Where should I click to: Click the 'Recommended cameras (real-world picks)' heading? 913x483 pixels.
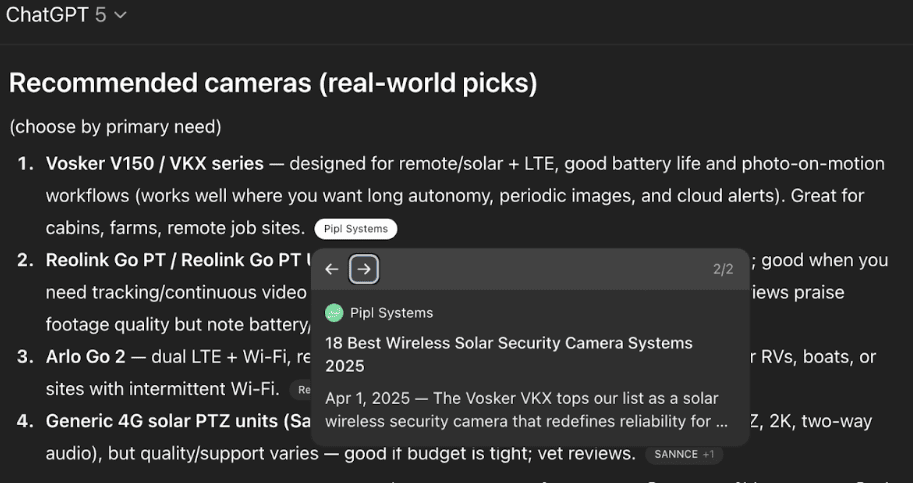pyautogui.click(x=273, y=83)
